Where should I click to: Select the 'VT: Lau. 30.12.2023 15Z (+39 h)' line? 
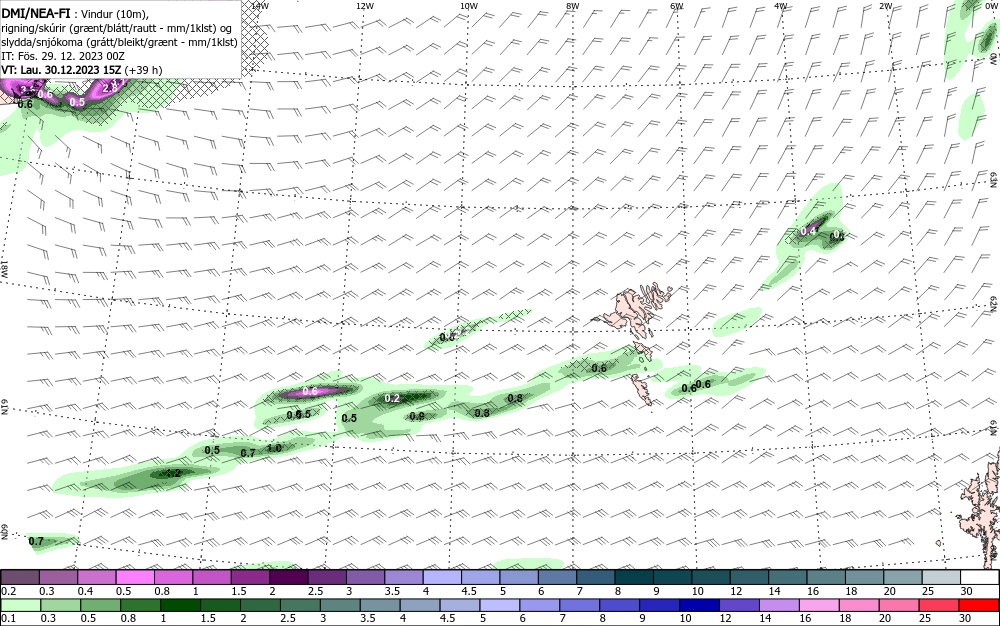point(82,69)
